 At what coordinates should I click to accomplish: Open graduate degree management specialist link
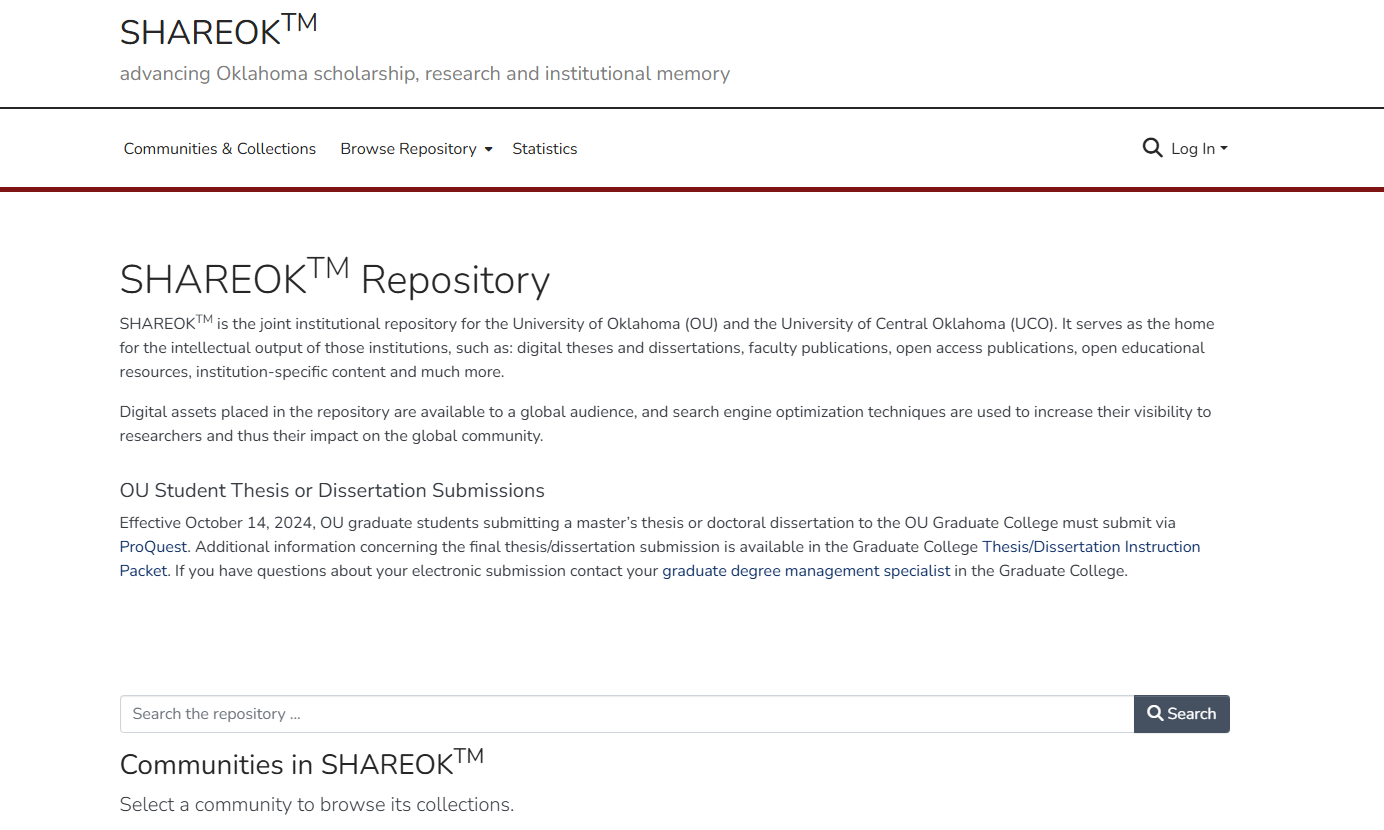click(806, 571)
